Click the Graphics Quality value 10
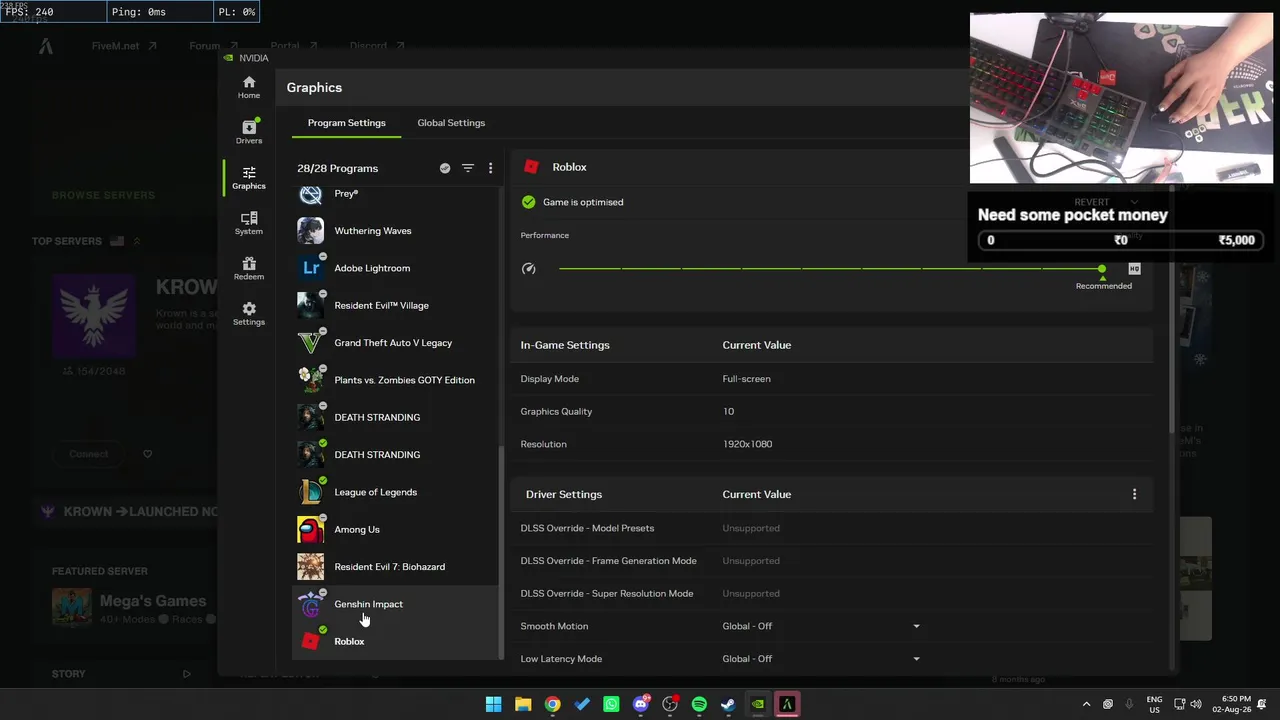The image size is (1280, 720). (728, 411)
